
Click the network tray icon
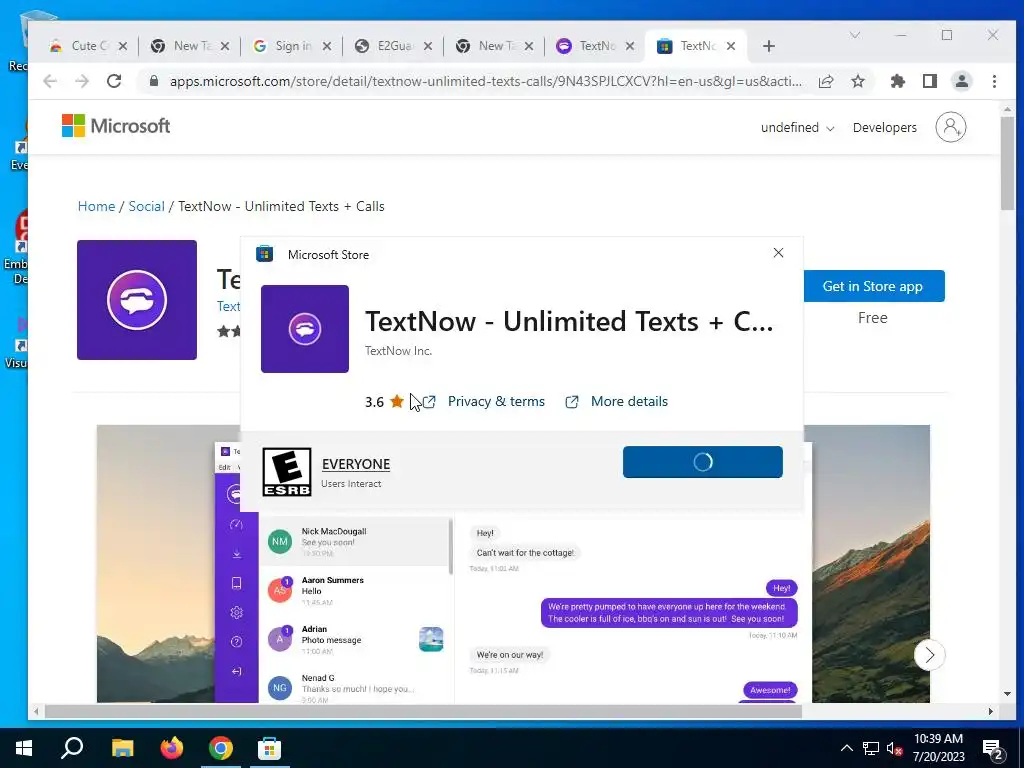tap(871, 748)
